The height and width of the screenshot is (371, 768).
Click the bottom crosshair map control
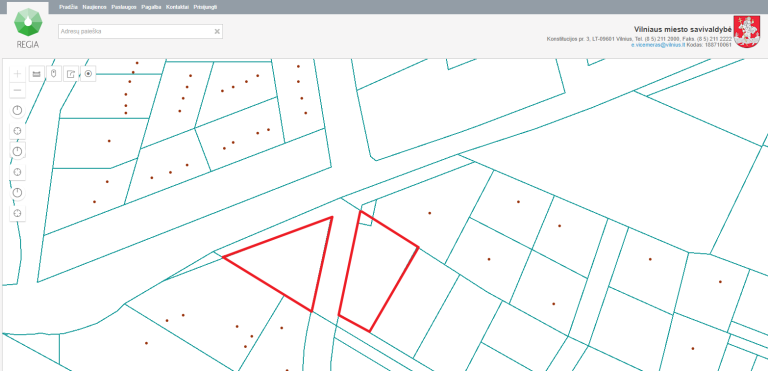[18, 213]
